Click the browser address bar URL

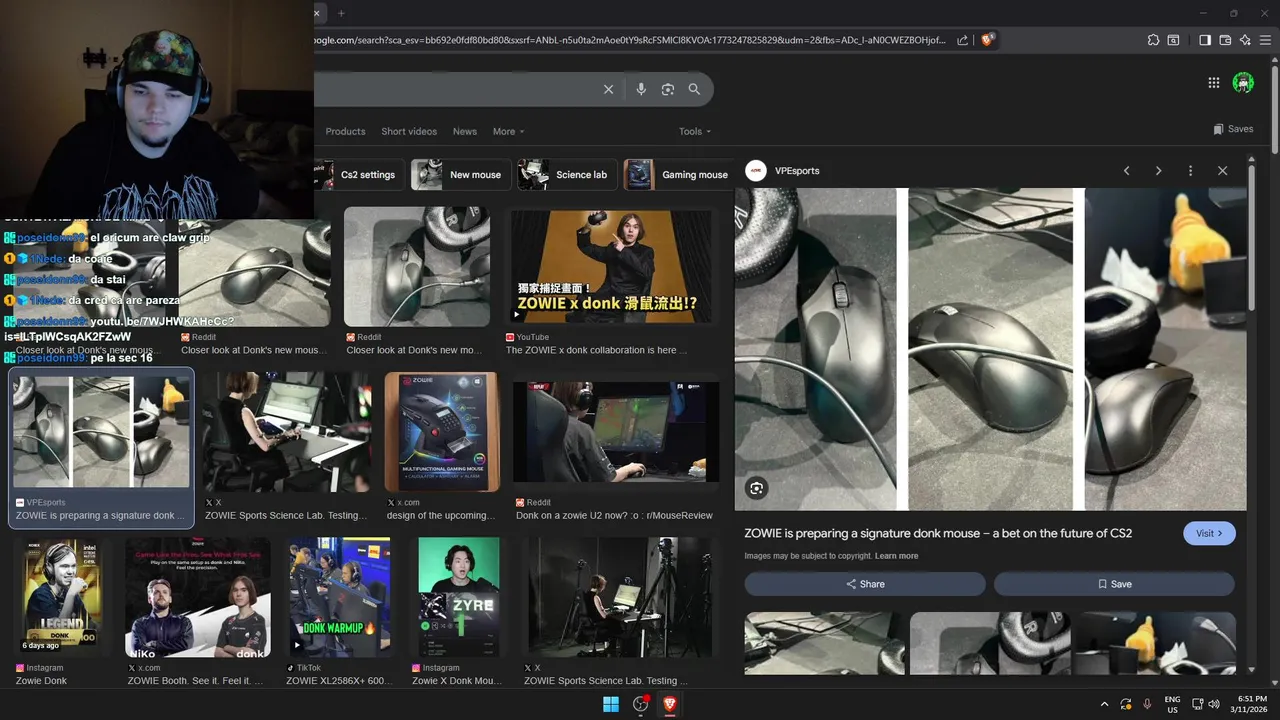[x=630, y=40]
